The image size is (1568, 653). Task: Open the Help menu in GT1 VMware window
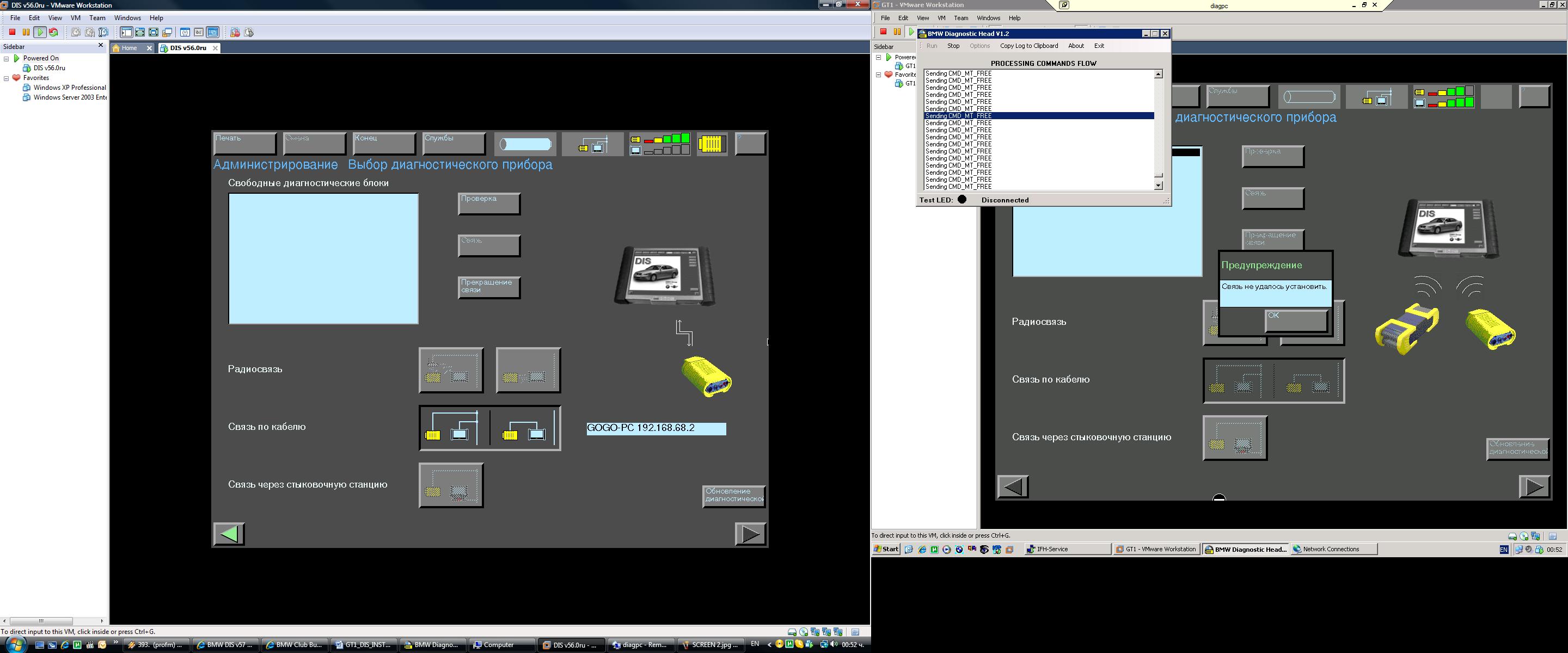coord(1015,19)
